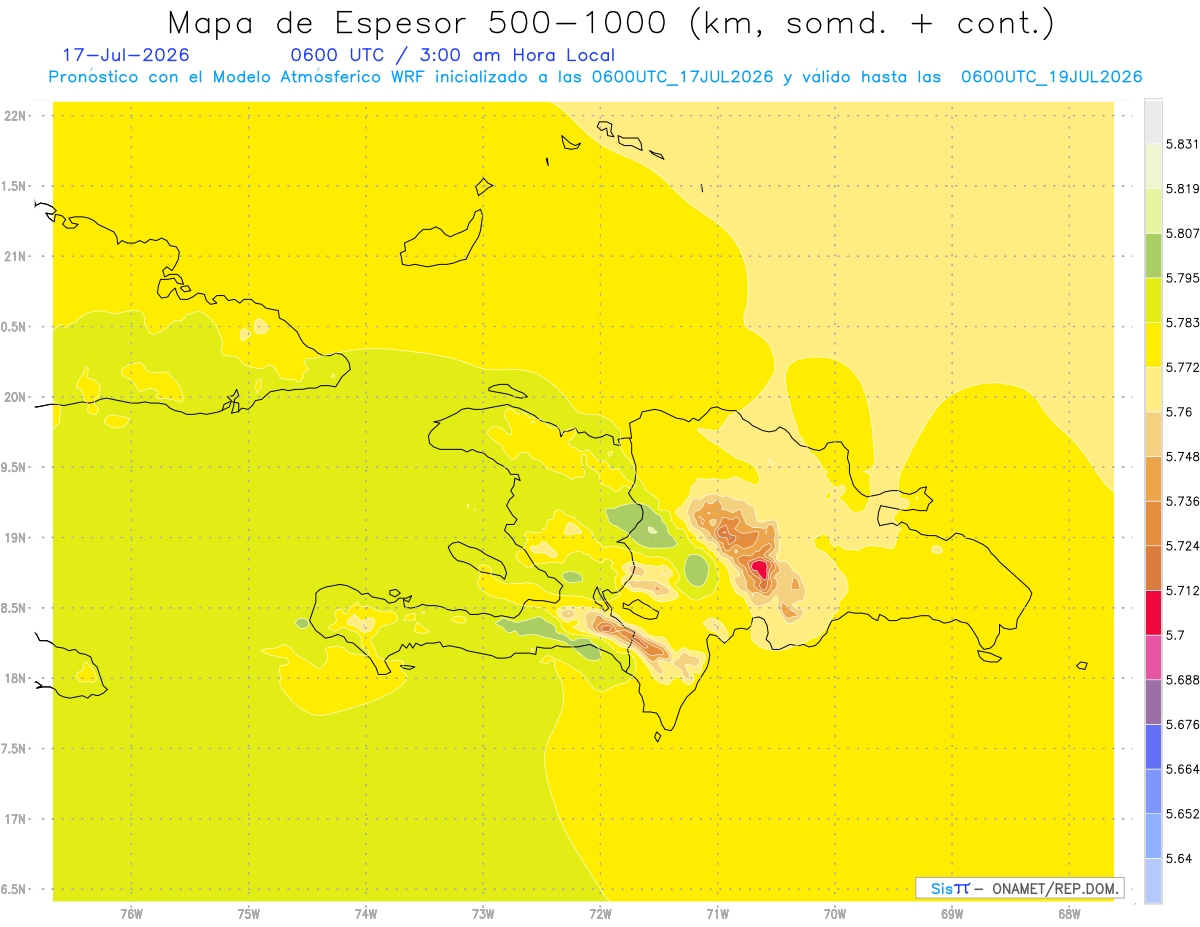Click the legend value 5.64

pos(1180,858)
